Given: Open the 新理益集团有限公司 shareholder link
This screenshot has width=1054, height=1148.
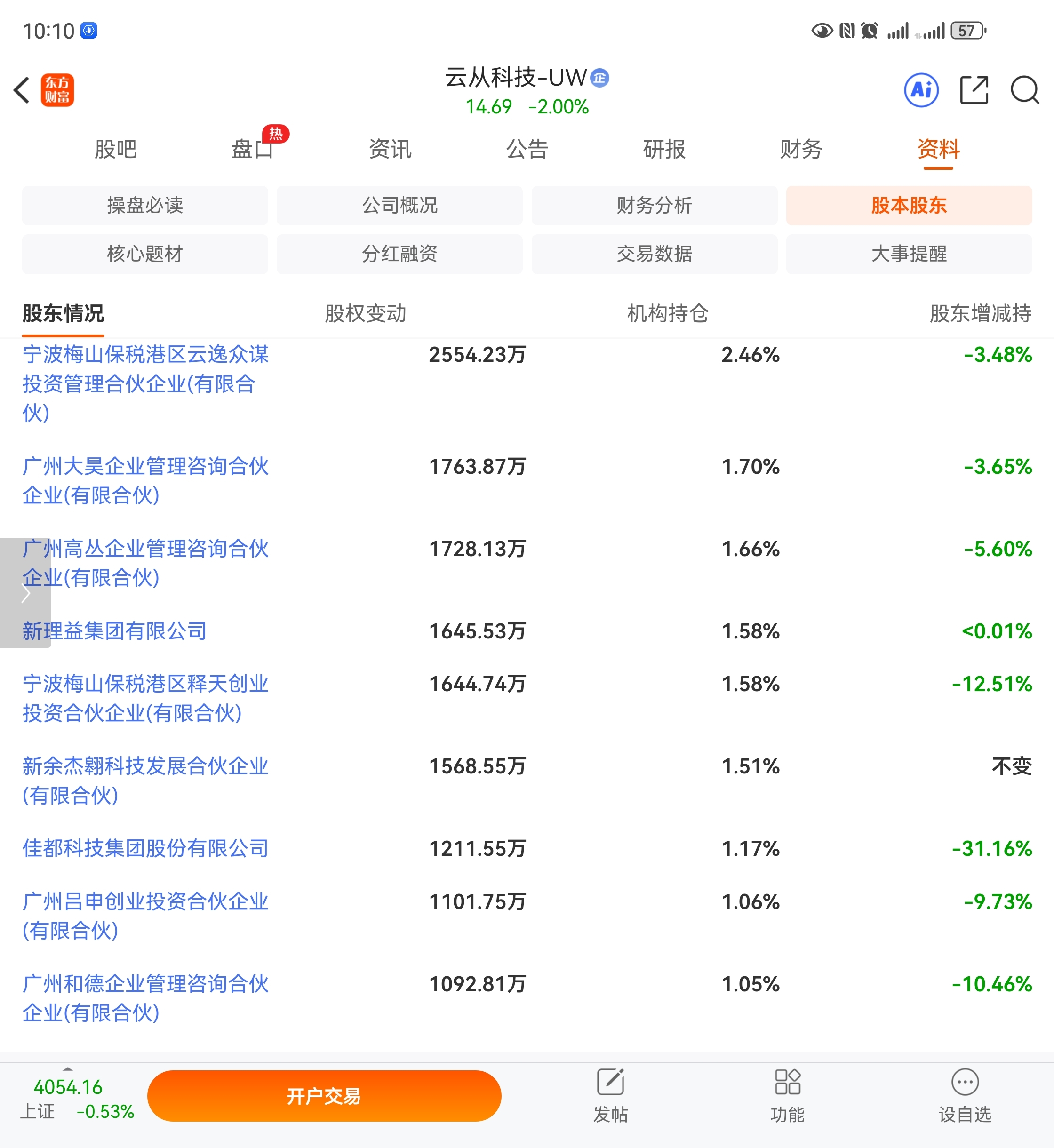Looking at the screenshot, I should (114, 631).
